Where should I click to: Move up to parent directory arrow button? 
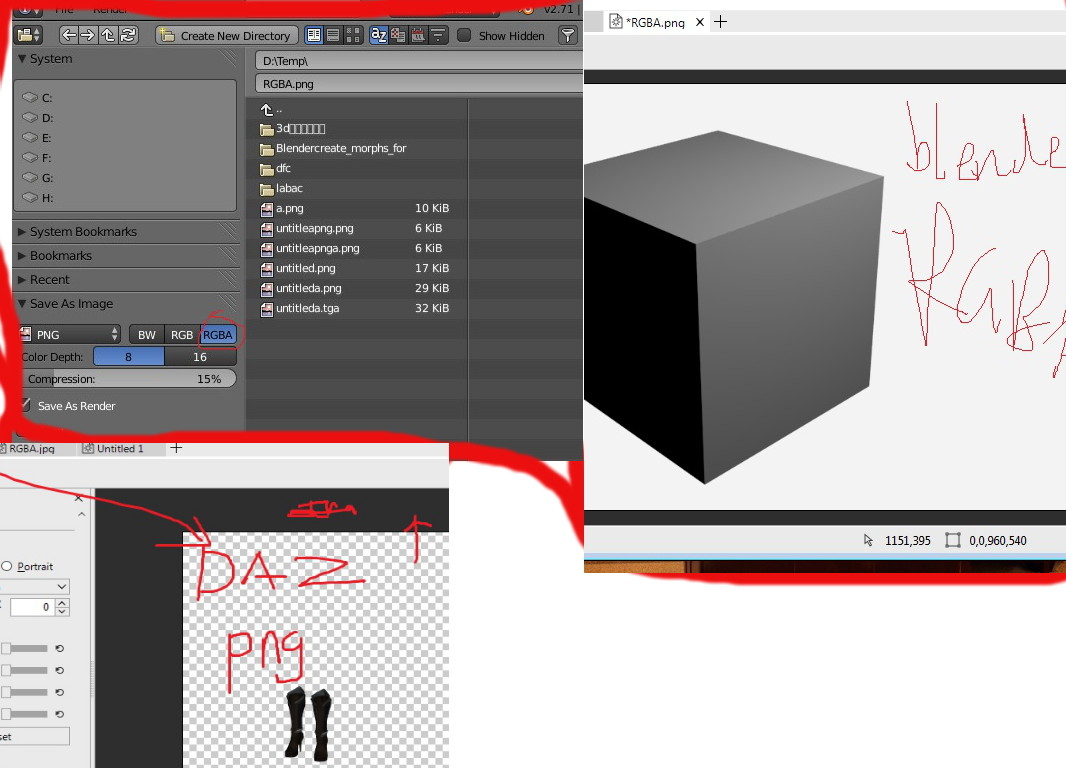(107, 35)
